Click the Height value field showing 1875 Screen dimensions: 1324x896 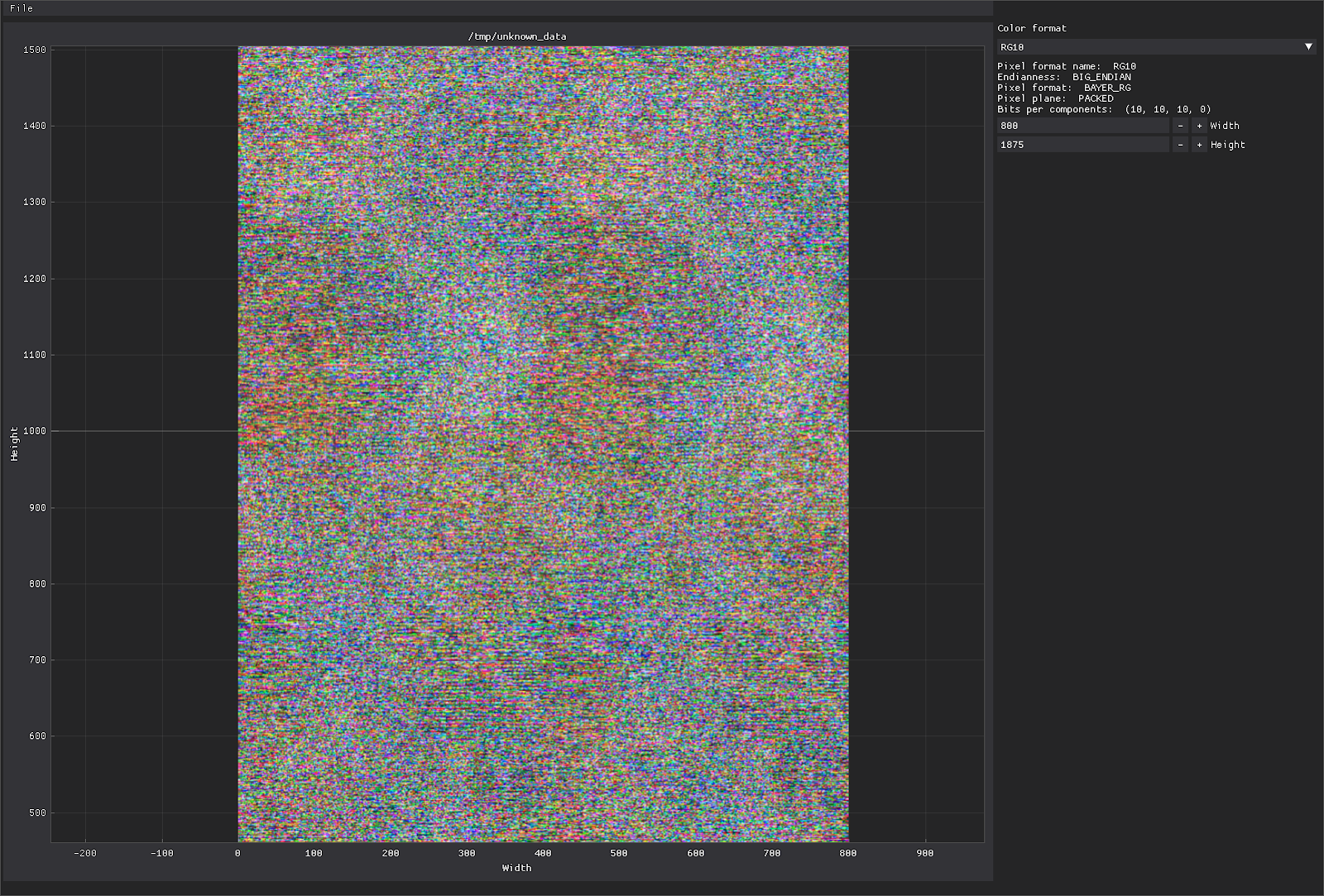coord(1082,145)
